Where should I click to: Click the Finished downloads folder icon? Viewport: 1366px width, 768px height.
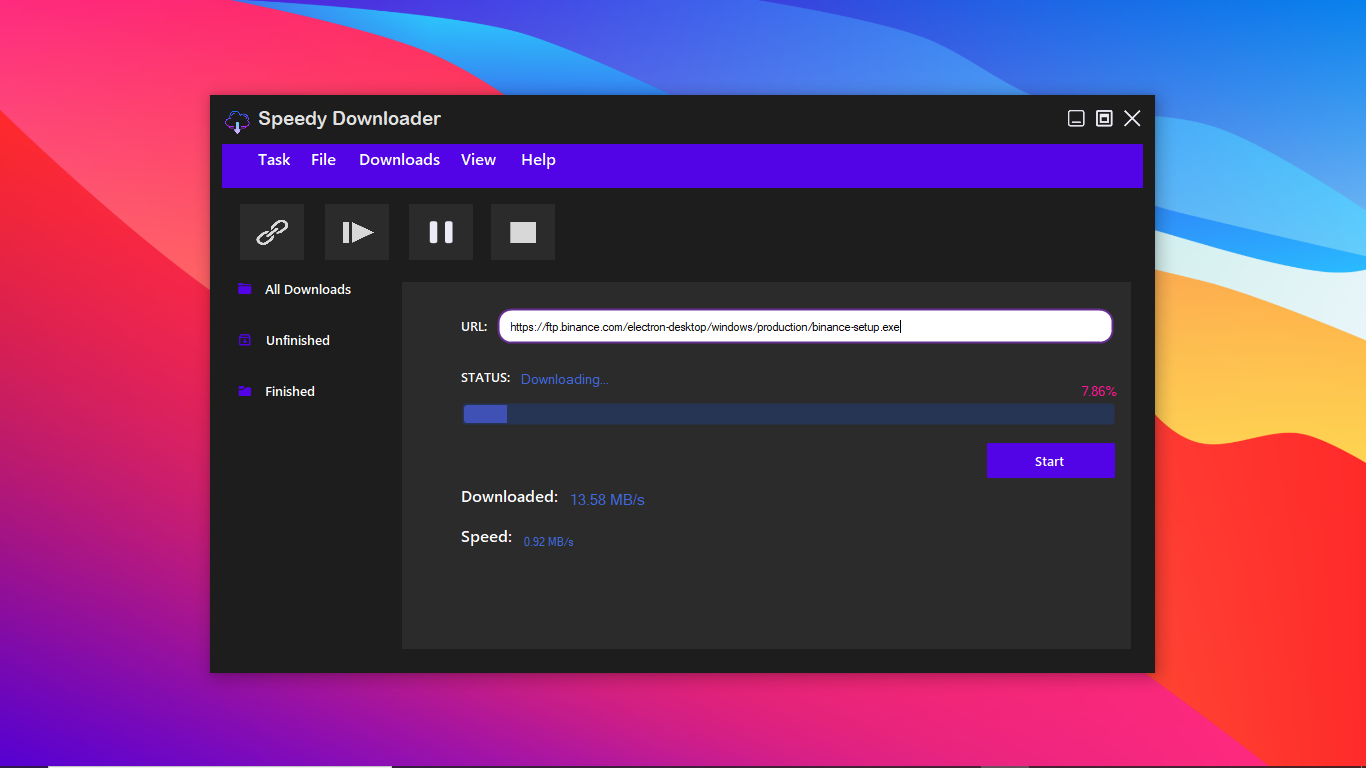point(244,390)
